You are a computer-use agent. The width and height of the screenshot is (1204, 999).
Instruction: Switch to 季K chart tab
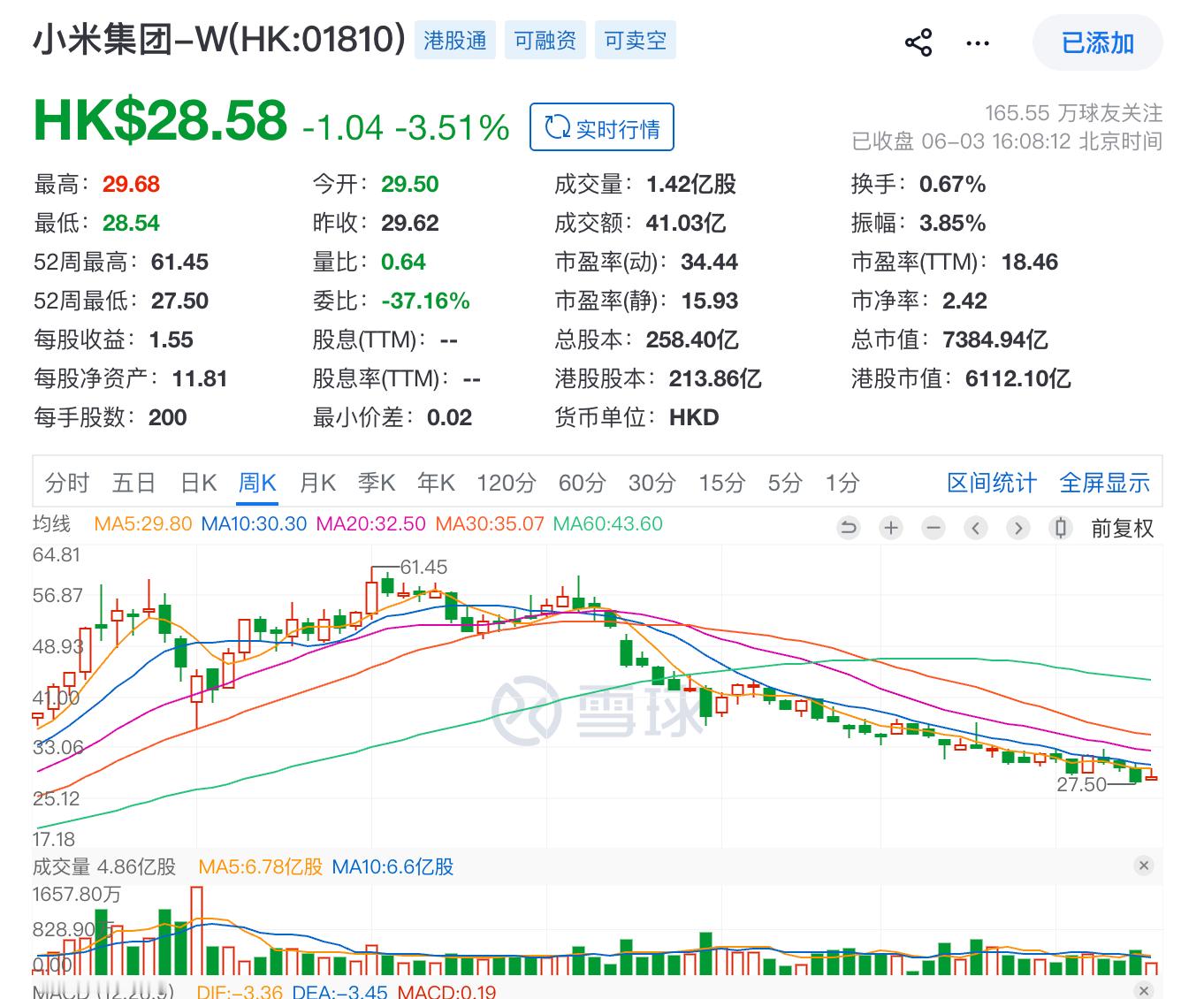377,483
